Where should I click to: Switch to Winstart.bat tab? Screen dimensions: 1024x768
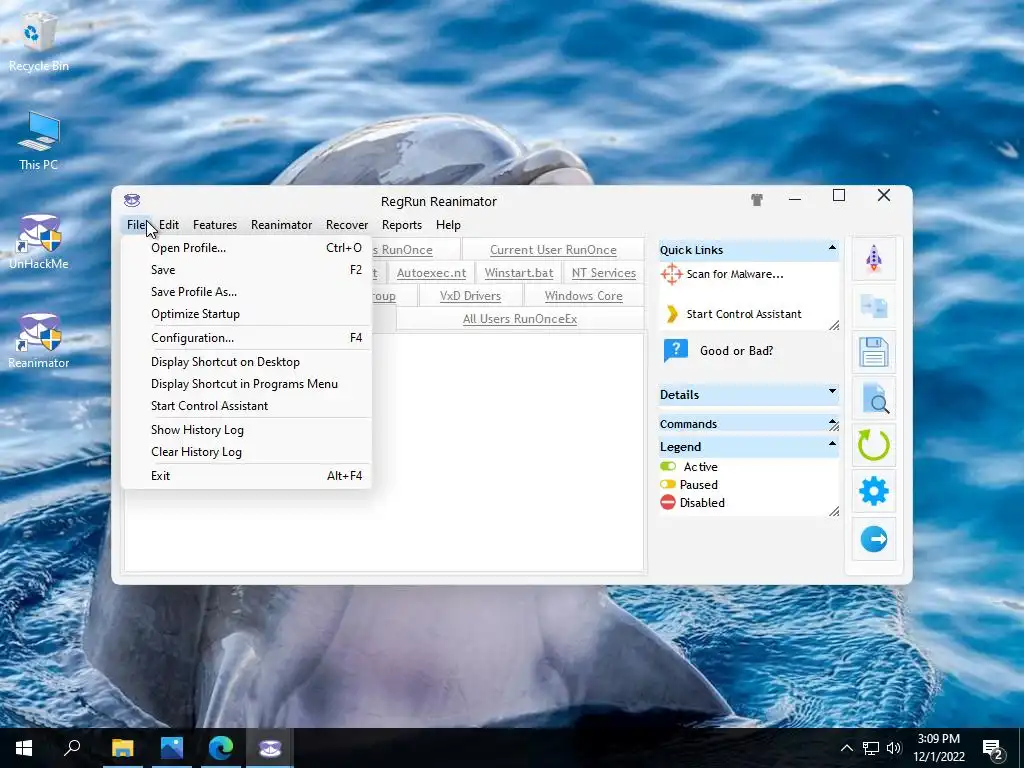(x=519, y=273)
